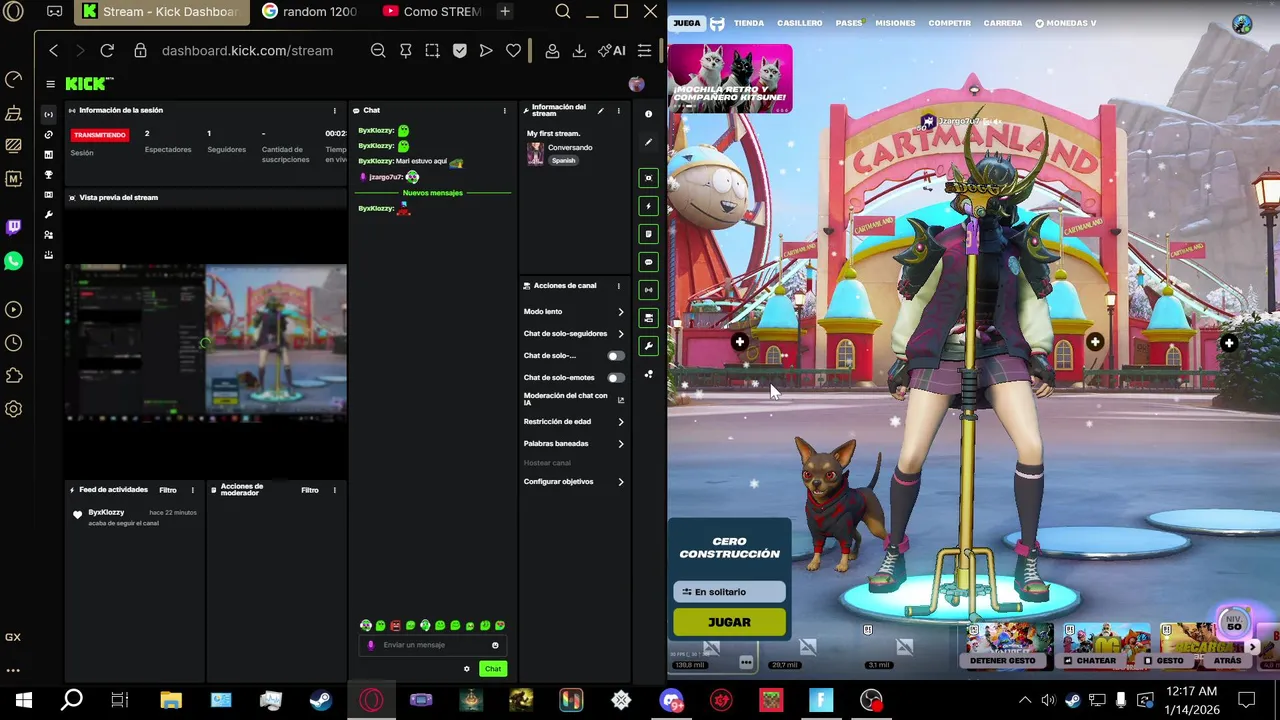Switch to the Como STREM YouTube tab
The width and height of the screenshot is (1280, 720).
tap(432, 12)
